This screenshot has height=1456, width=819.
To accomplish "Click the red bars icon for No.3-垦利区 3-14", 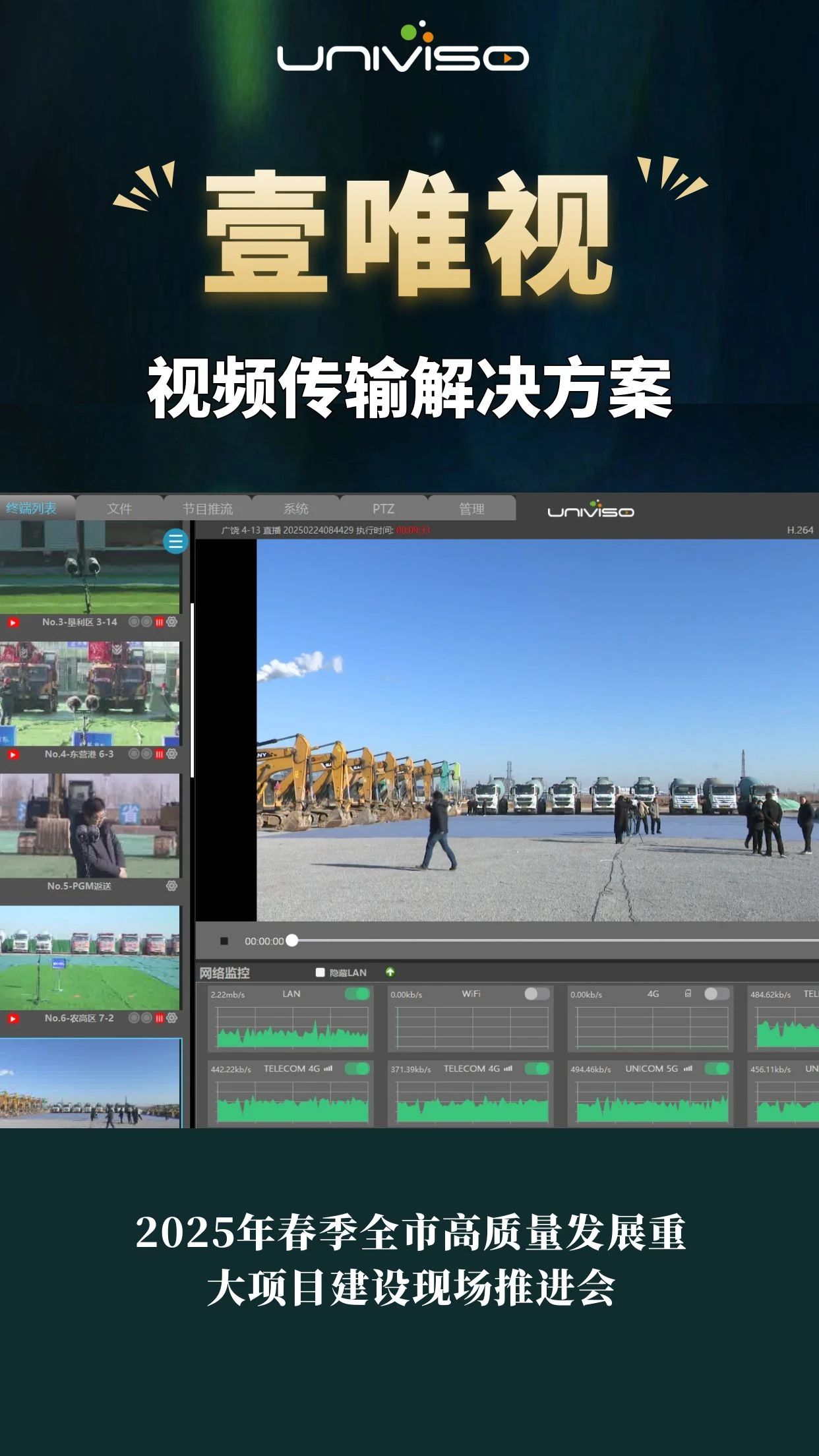I will tap(159, 622).
